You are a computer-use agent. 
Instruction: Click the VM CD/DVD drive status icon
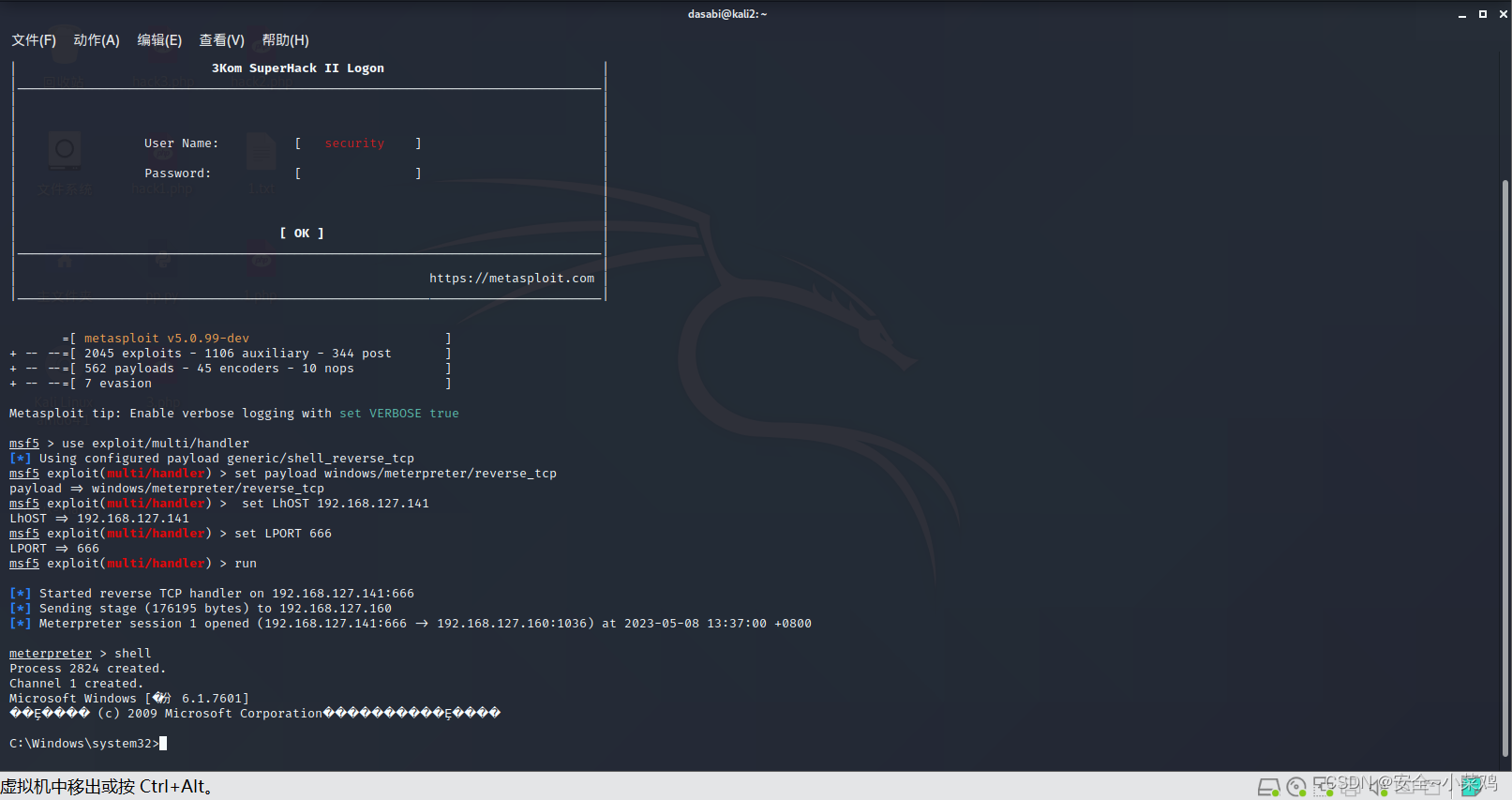(1296, 787)
